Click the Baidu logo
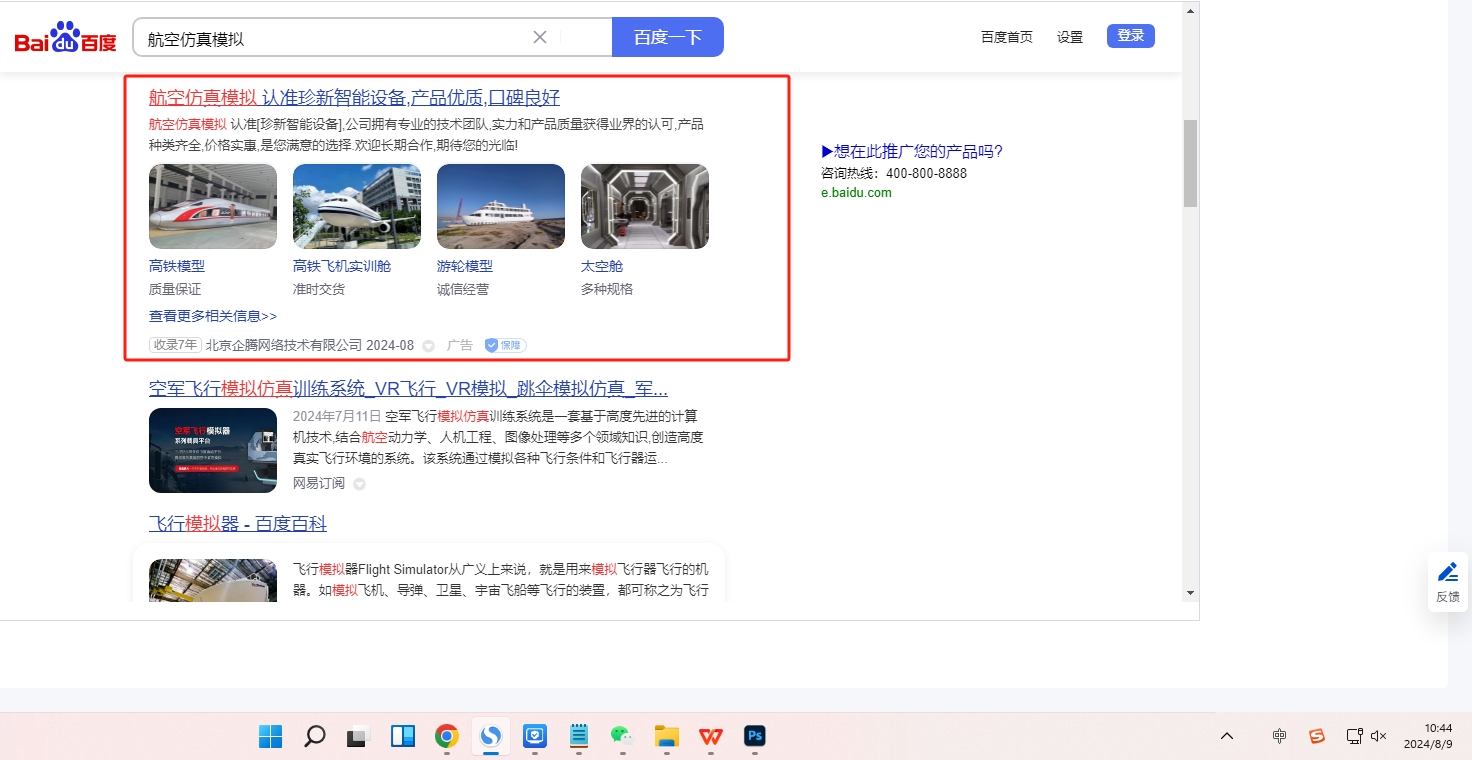The height and width of the screenshot is (760, 1472). [65, 39]
